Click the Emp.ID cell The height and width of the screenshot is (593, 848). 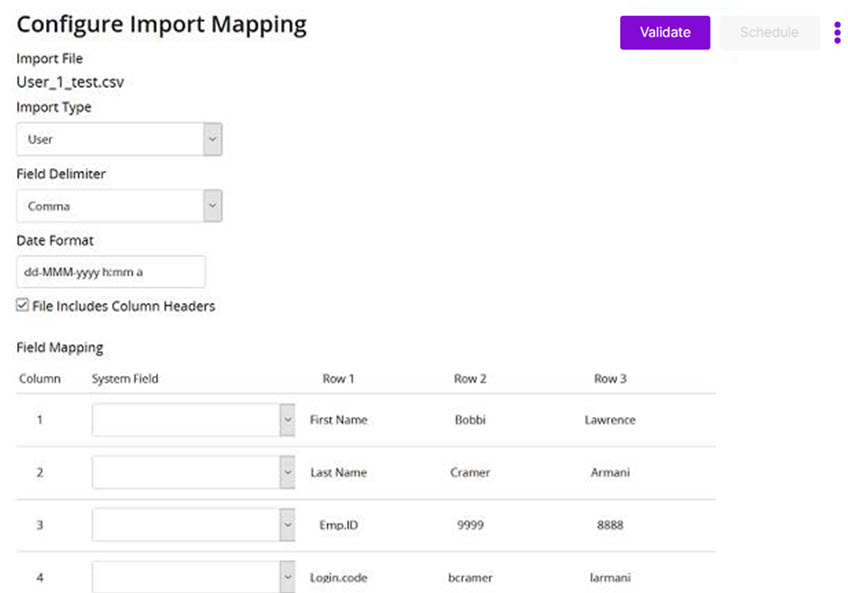click(x=339, y=525)
